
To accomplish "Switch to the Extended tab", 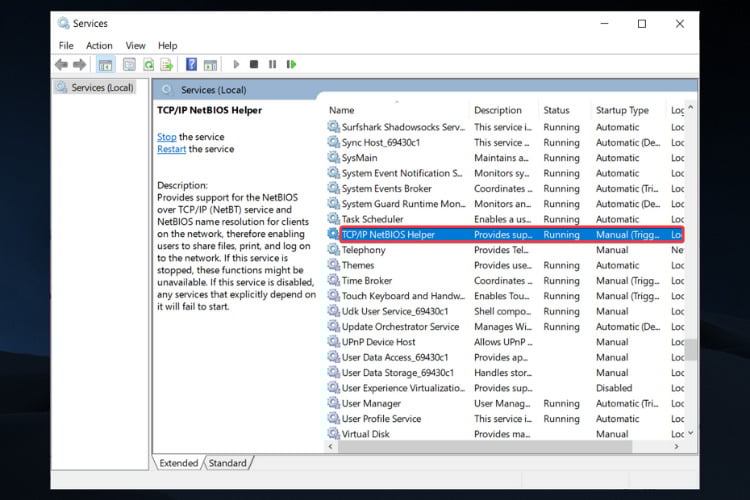I will [x=178, y=463].
